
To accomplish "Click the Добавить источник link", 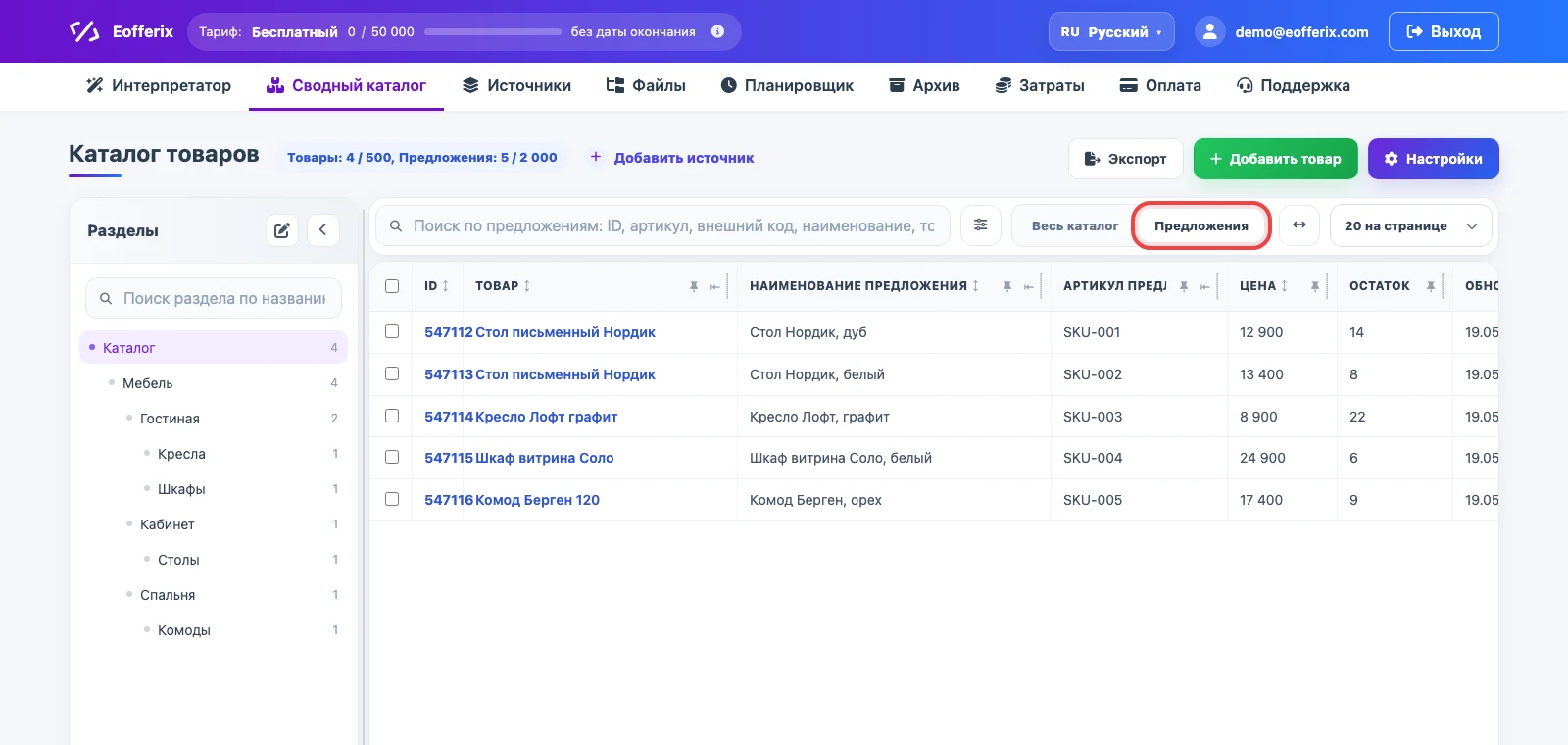I will (671, 157).
